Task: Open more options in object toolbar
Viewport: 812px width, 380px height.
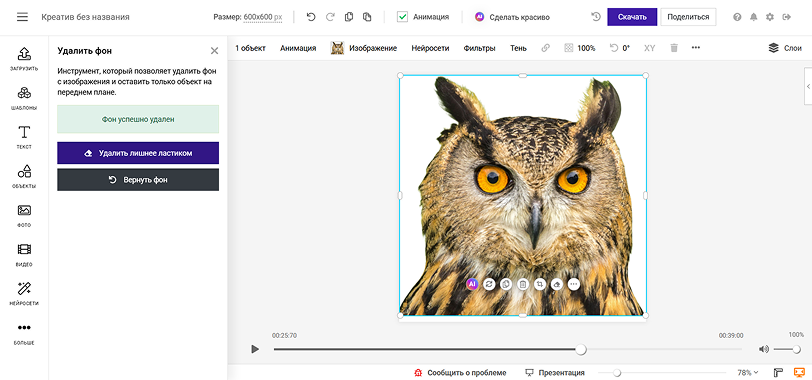Action: [x=695, y=48]
